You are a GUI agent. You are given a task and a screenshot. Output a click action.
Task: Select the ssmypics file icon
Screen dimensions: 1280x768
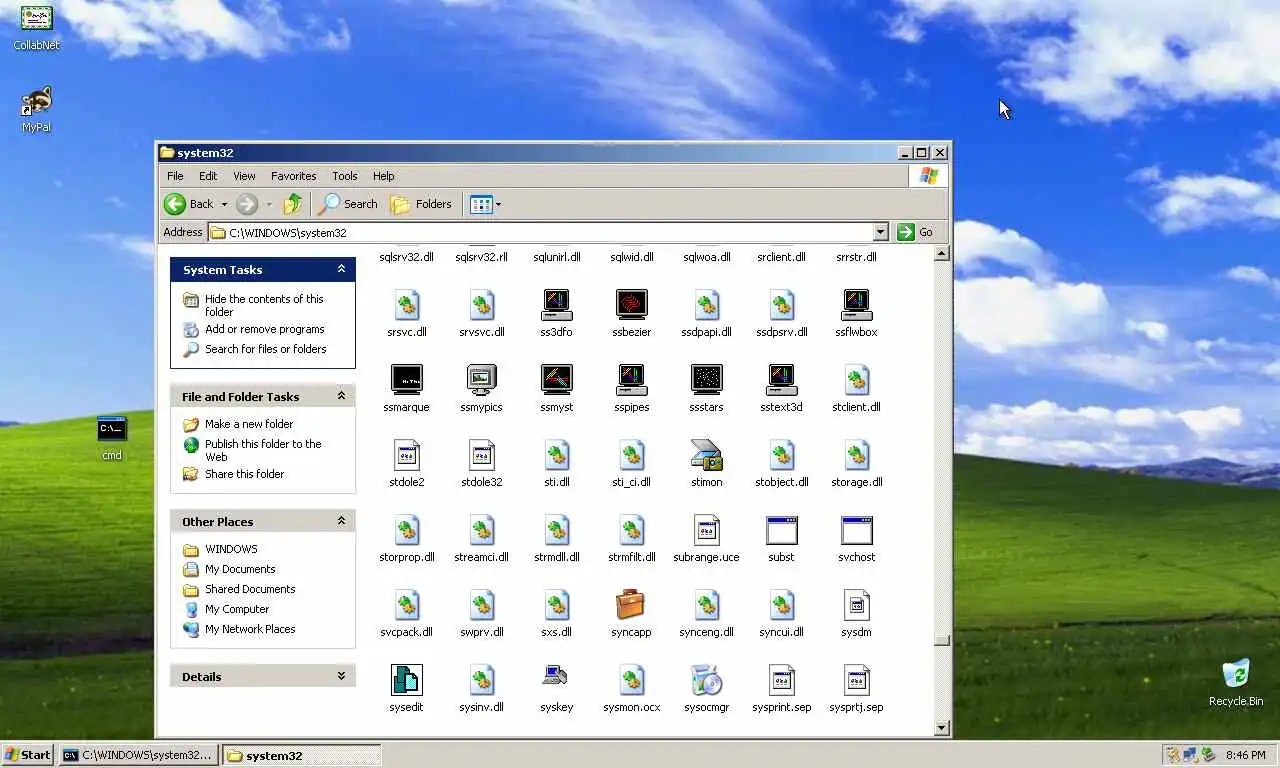[x=481, y=380]
